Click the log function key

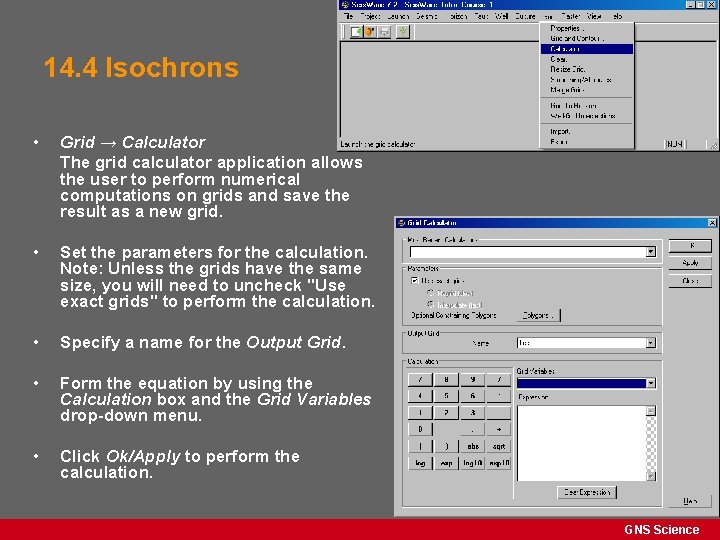[420, 463]
